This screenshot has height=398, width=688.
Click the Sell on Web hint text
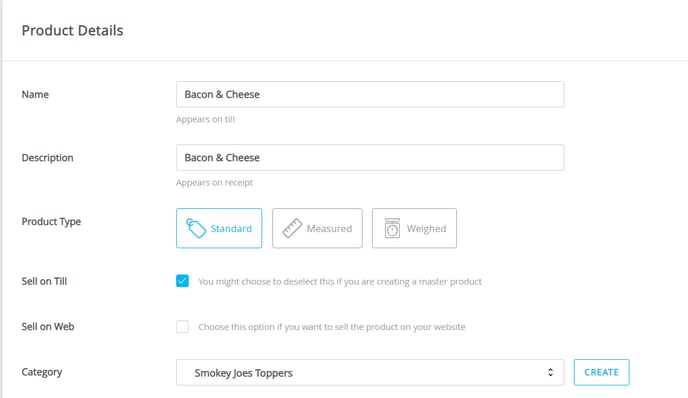tap(332, 327)
